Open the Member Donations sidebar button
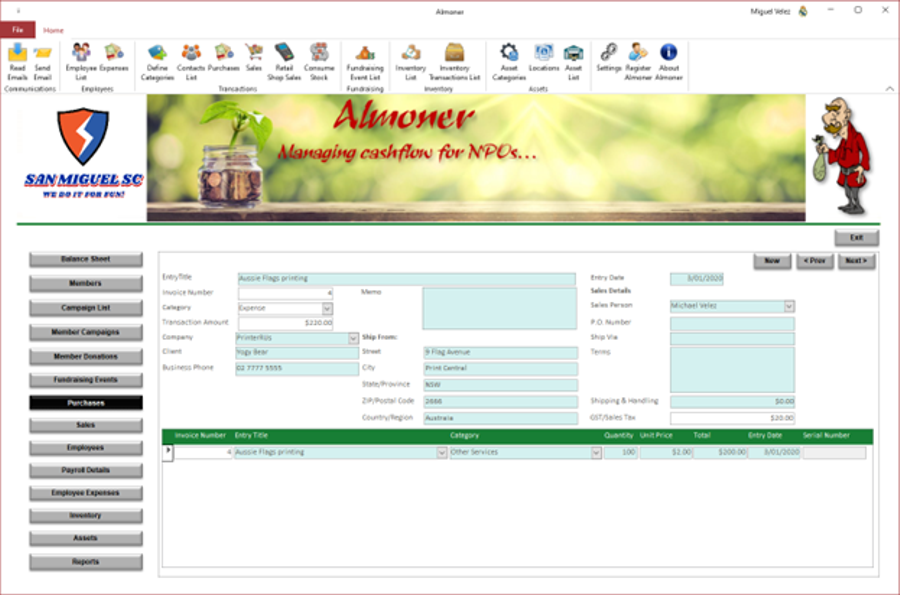This screenshot has height=595, width=900. tap(86, 357)
